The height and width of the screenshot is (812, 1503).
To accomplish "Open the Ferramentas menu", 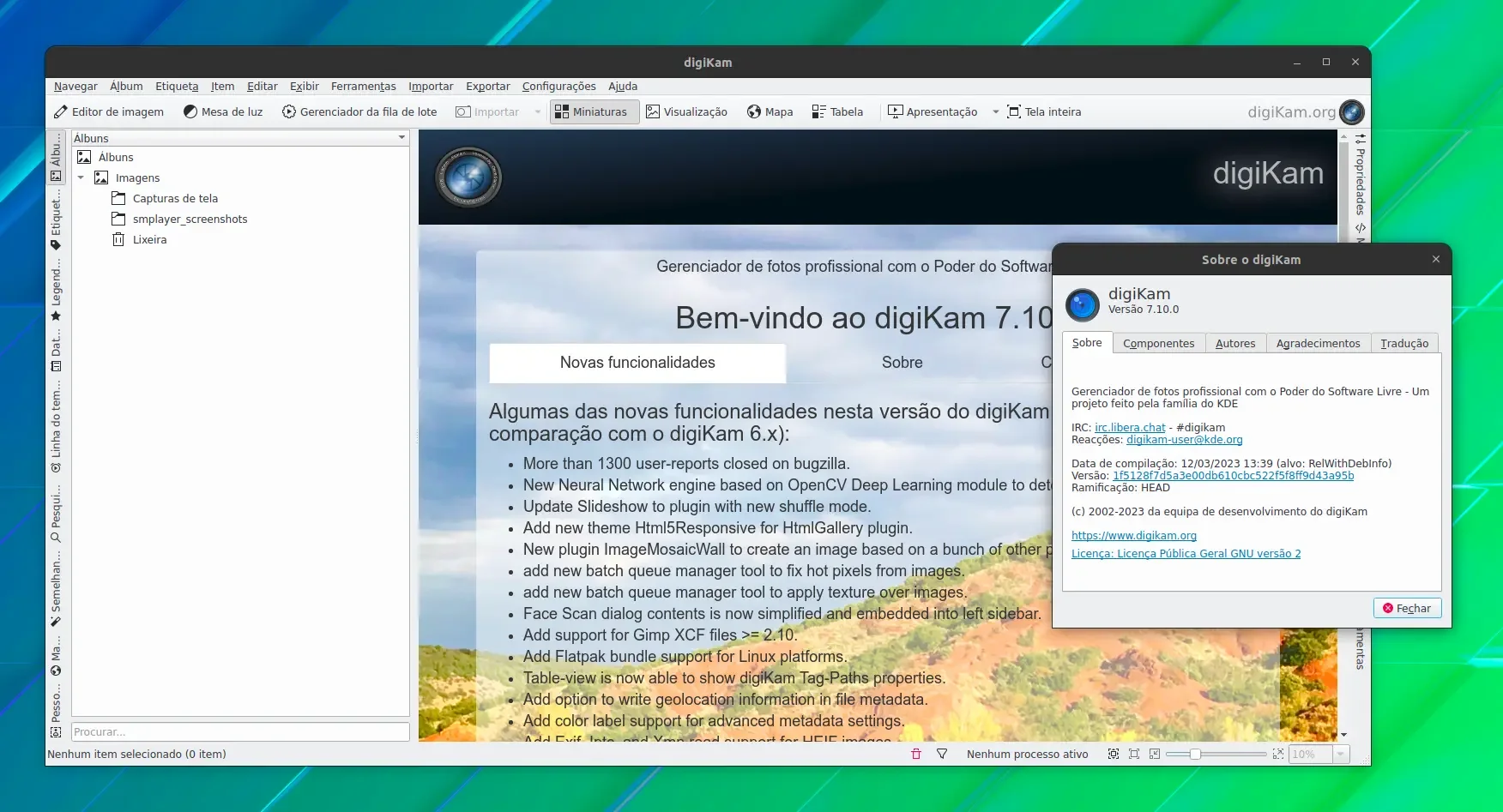I will click(x=364, y=87).
